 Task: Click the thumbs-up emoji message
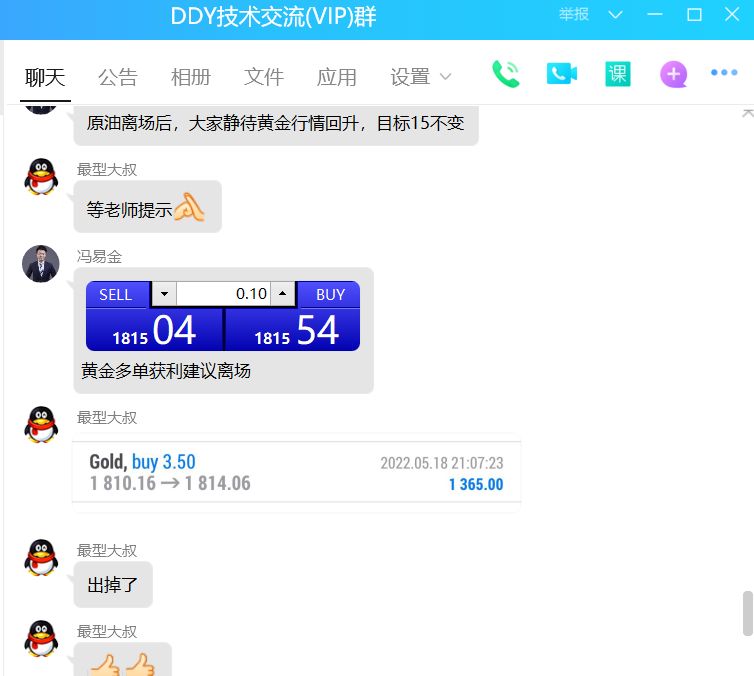(123, 661)
